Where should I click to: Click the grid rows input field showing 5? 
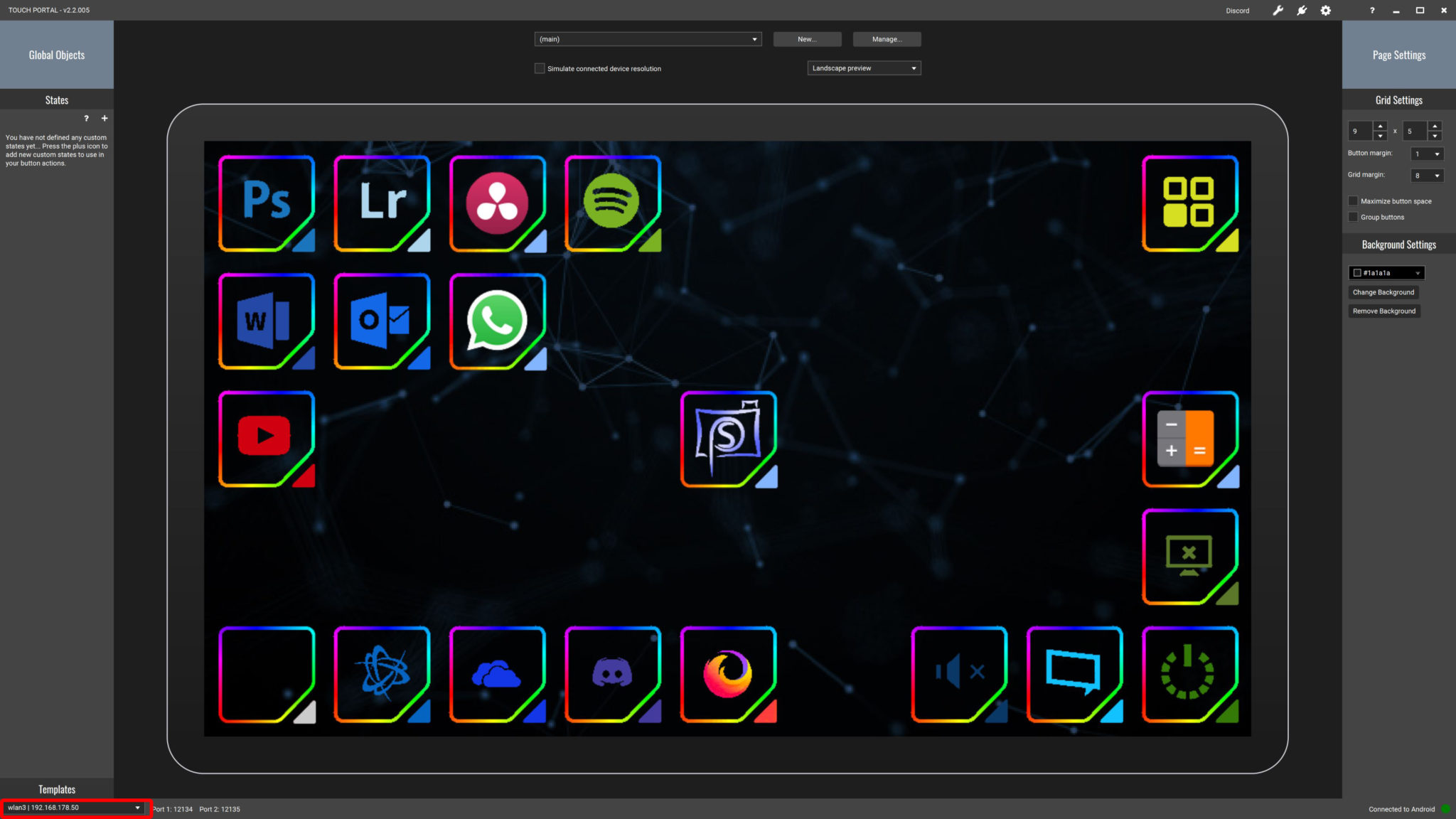click(x=1415, y=131)
